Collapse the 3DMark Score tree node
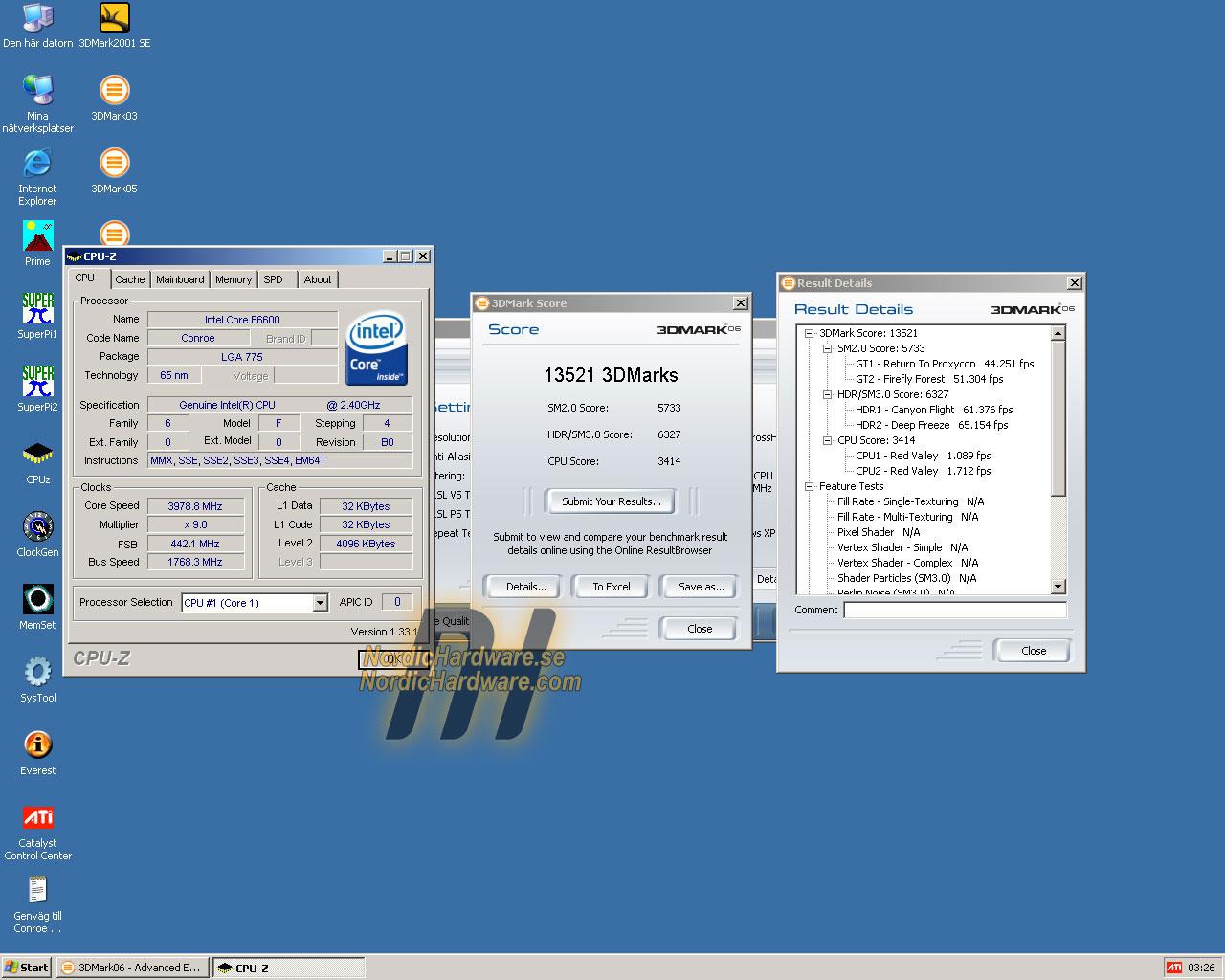 point(810,333)
